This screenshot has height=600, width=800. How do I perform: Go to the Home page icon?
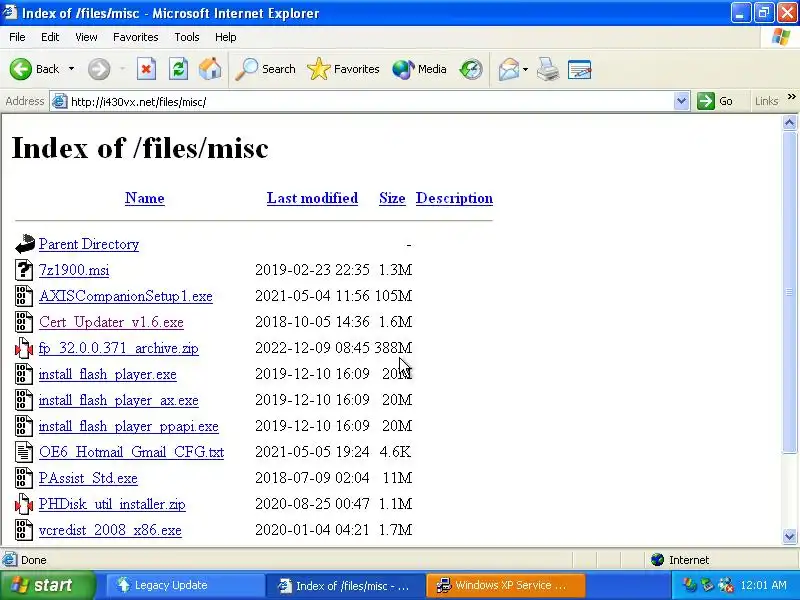point(210,69)
